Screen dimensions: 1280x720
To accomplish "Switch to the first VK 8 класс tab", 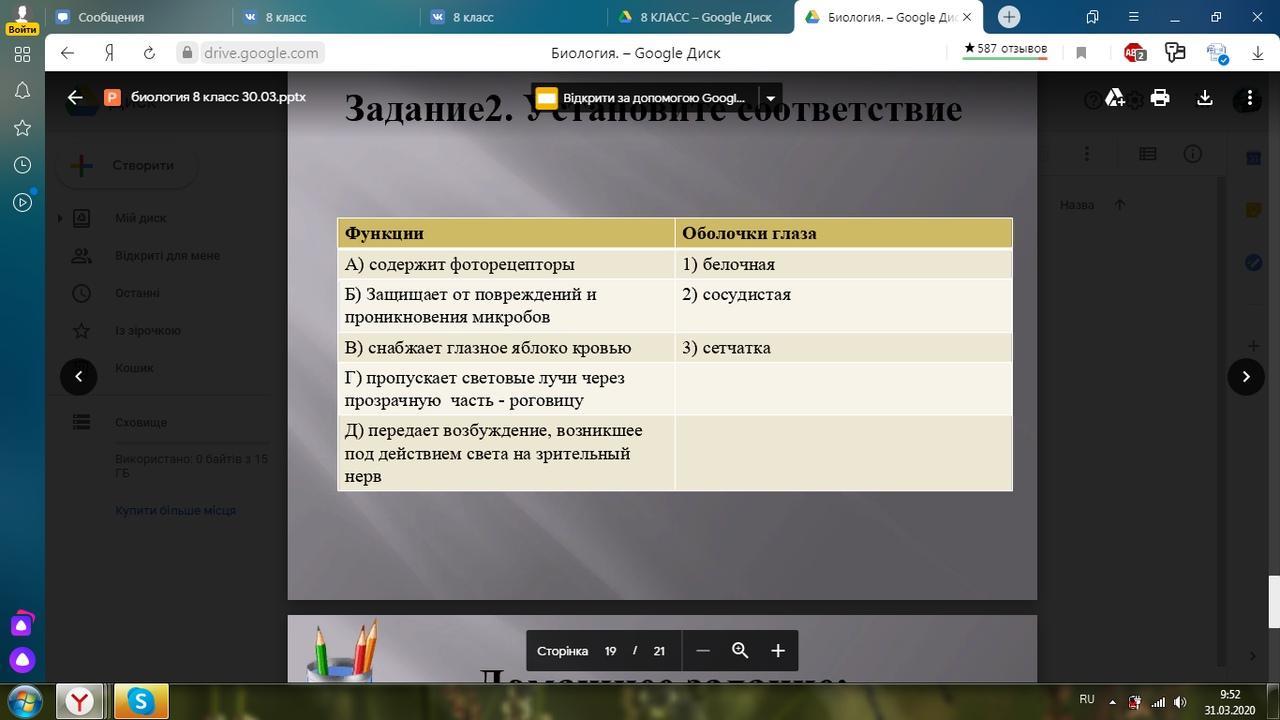I will pos(327,17).
